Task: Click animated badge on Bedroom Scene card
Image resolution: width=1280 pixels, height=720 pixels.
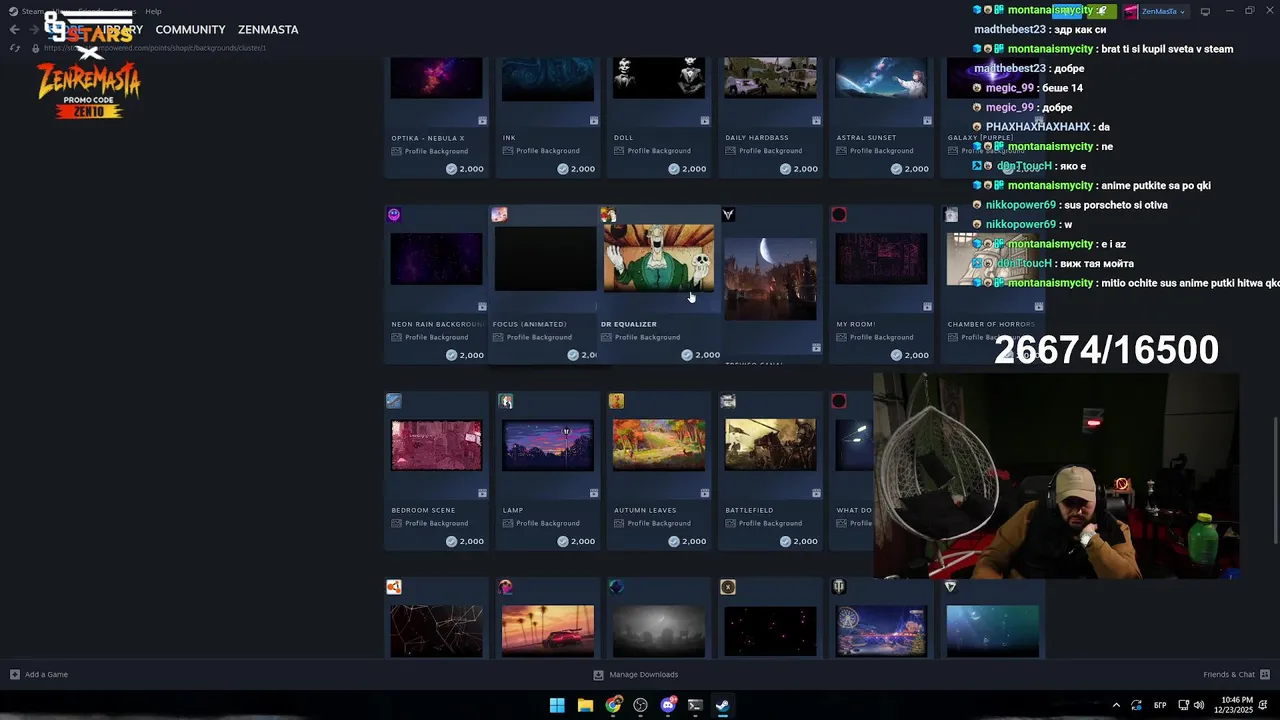Action: point(482,493)
